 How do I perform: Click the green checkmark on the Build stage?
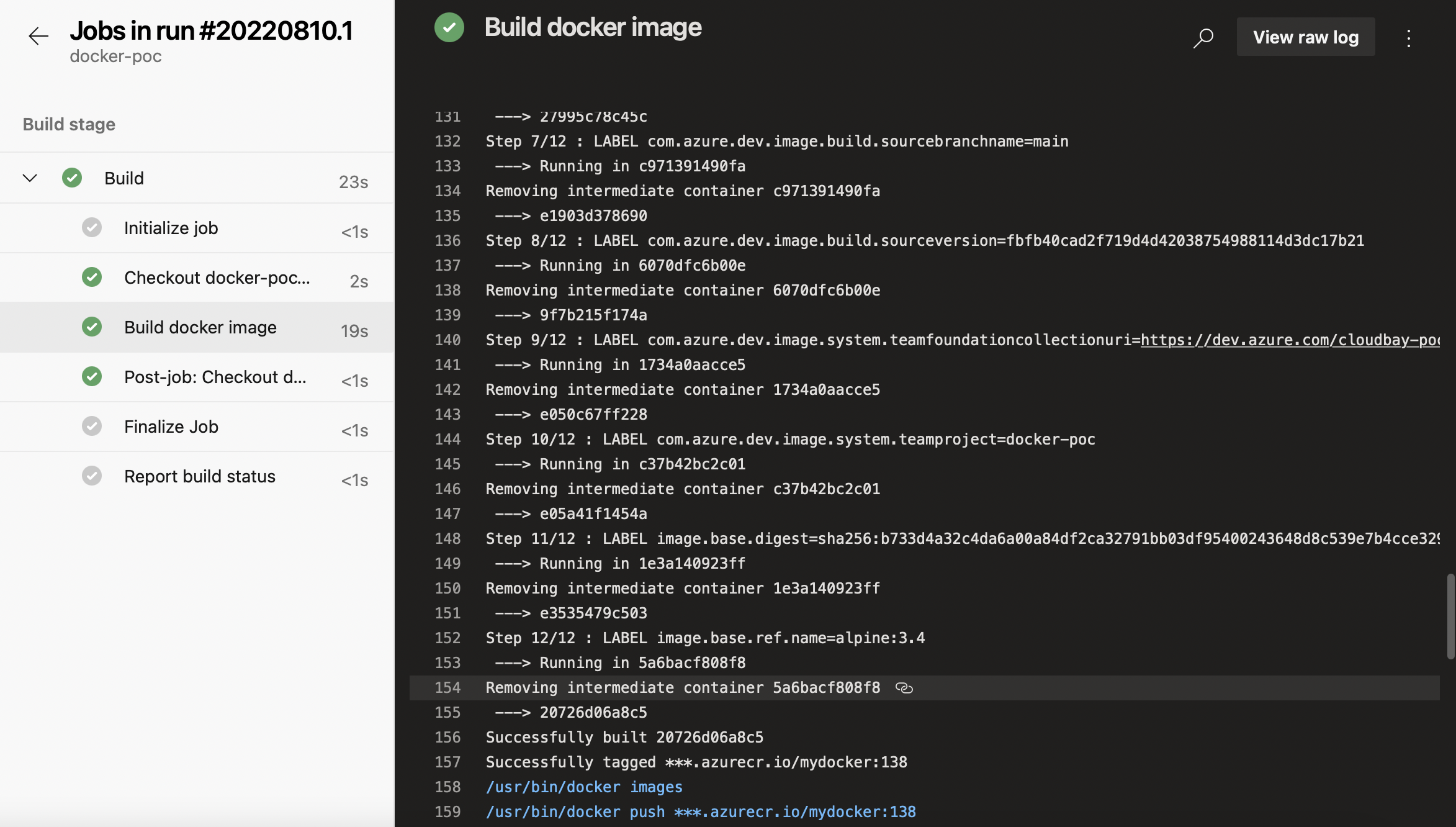click(72, 178)
